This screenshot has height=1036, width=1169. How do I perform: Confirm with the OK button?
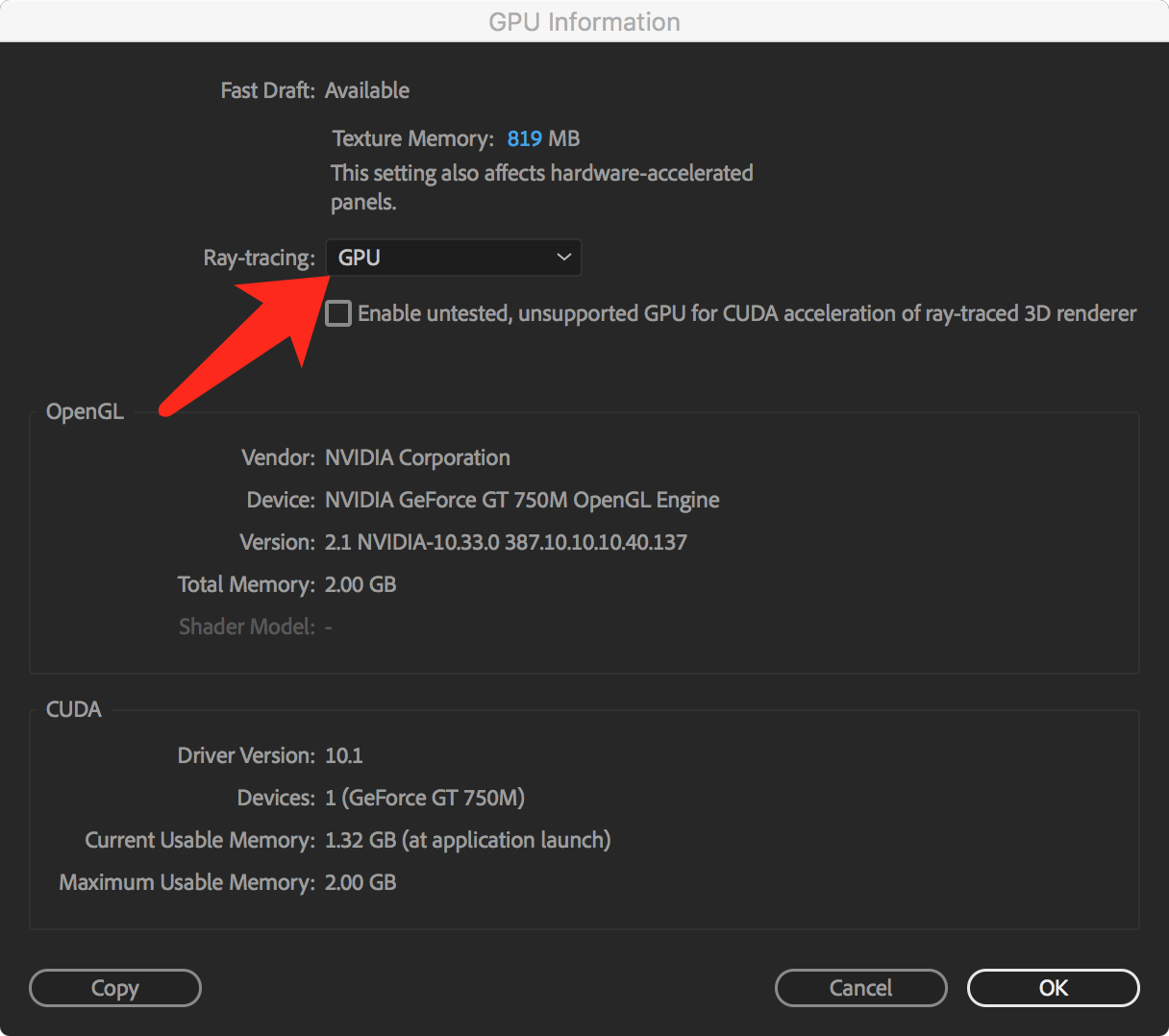pyautogui.click(x=1054, y=988)
